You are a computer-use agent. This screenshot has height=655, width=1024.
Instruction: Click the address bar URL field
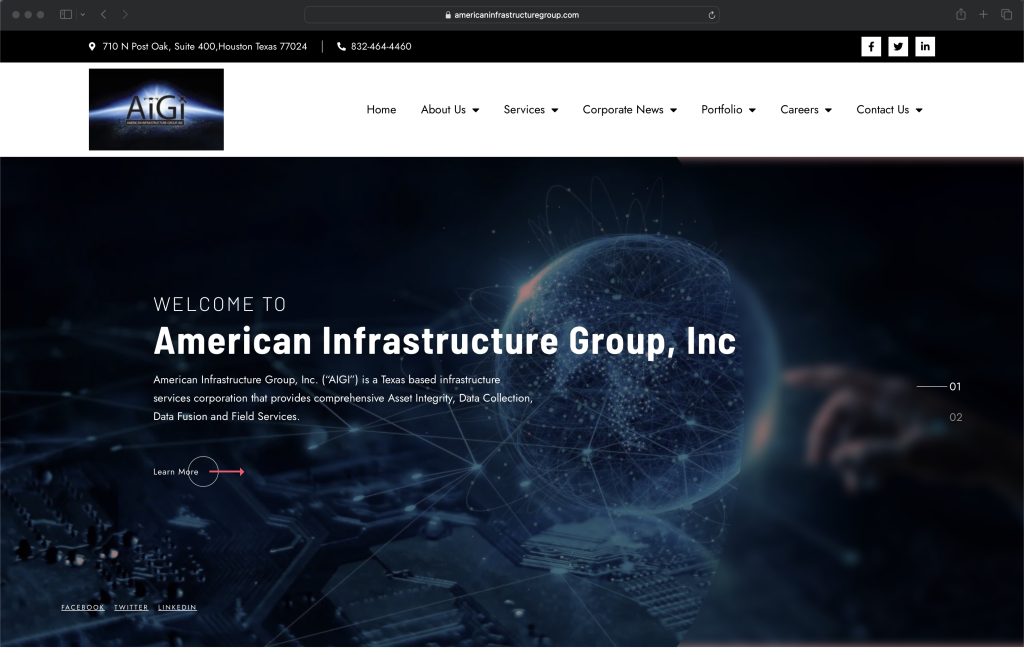coord(512,15)
